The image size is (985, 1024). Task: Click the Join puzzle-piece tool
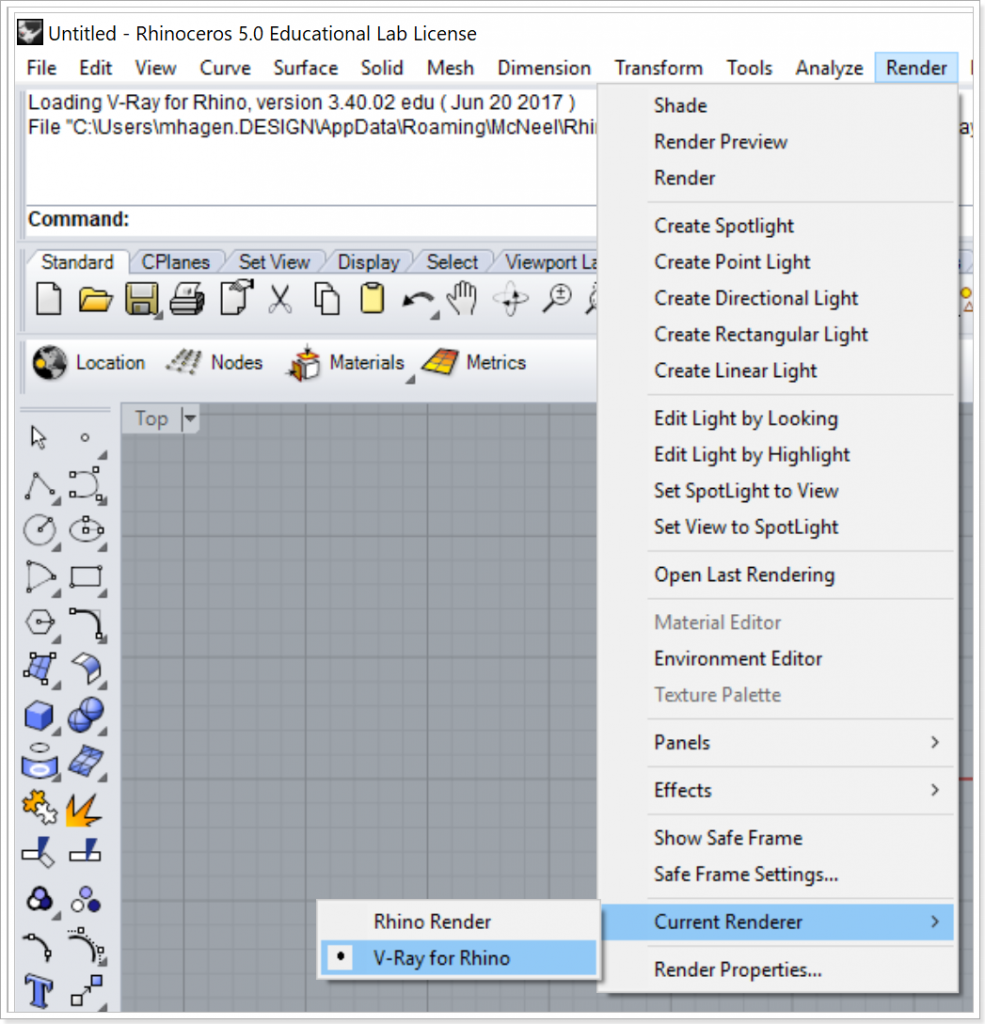pos(40,808)
